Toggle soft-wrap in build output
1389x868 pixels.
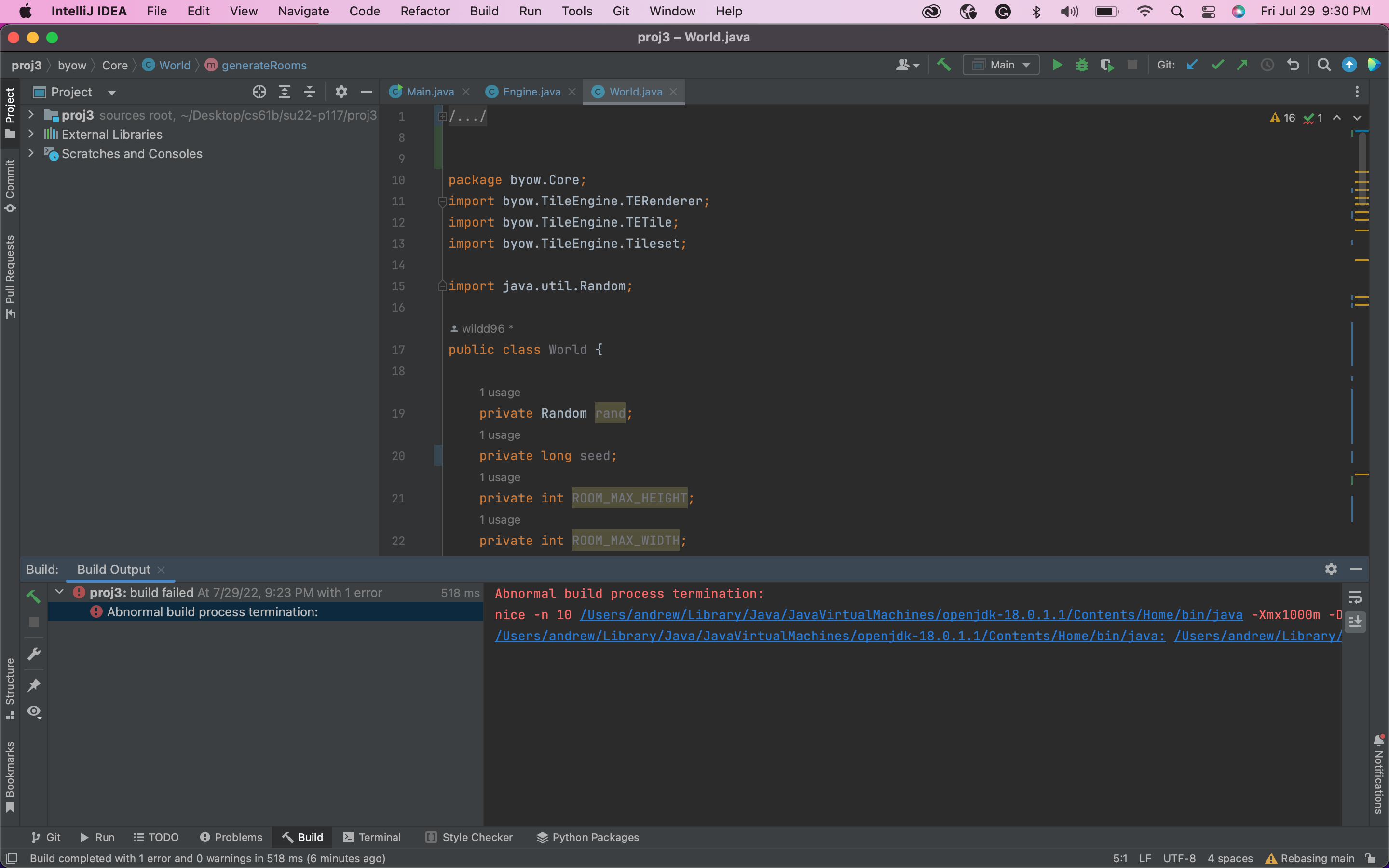[x=1355, y=597]
